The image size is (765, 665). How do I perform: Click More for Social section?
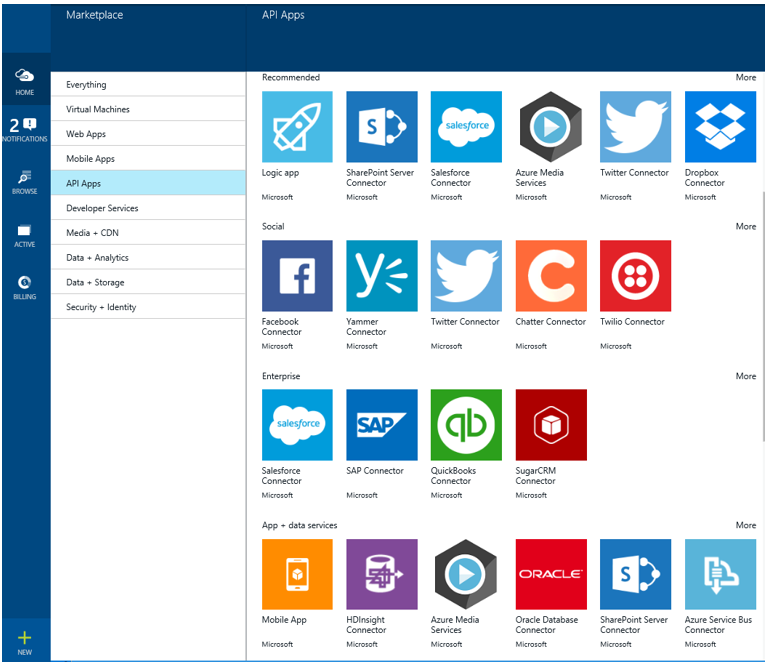pos(745,226)
